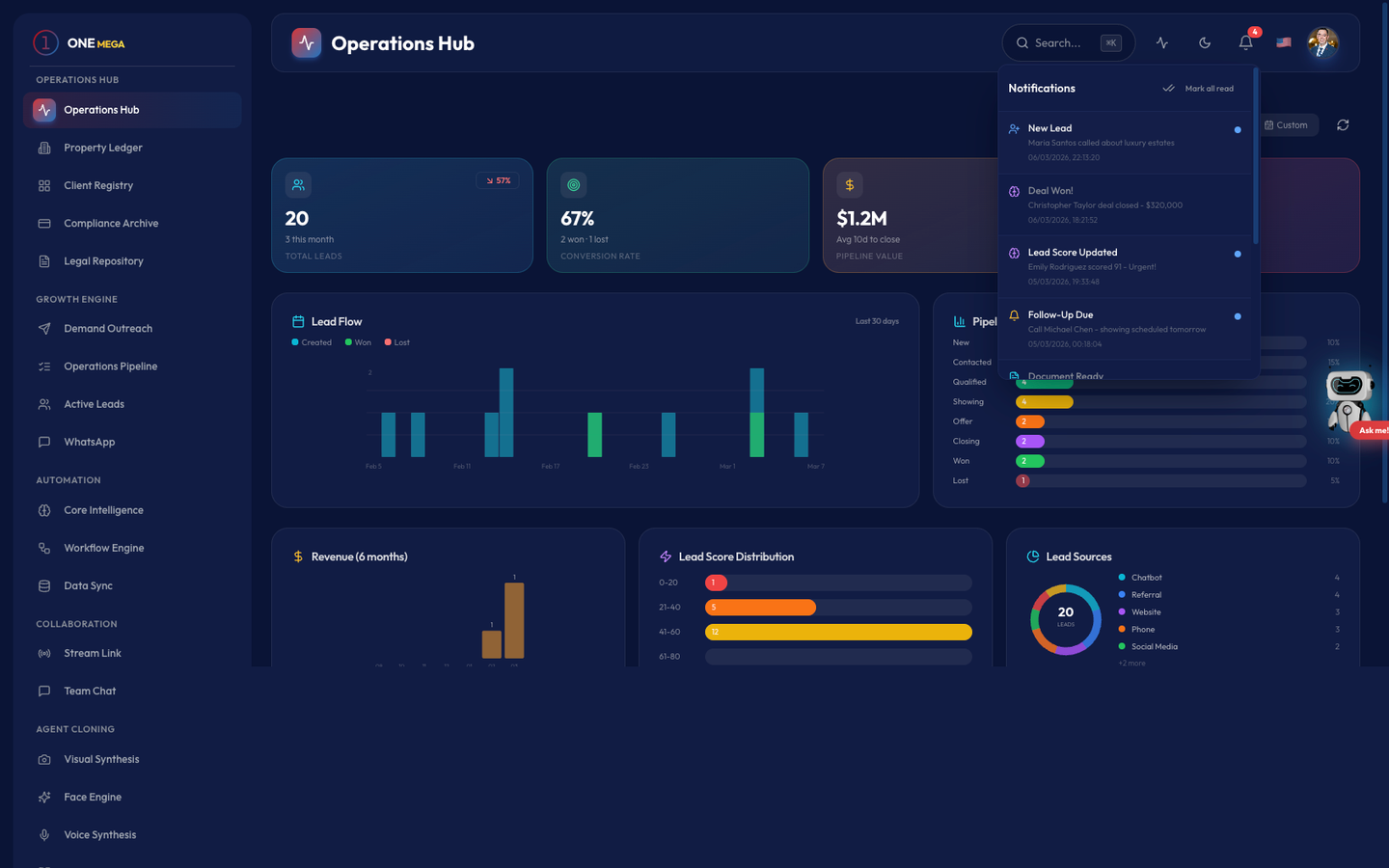
Task: Toggle the Created series in Lead Flow legend
Action: point(312,342)
